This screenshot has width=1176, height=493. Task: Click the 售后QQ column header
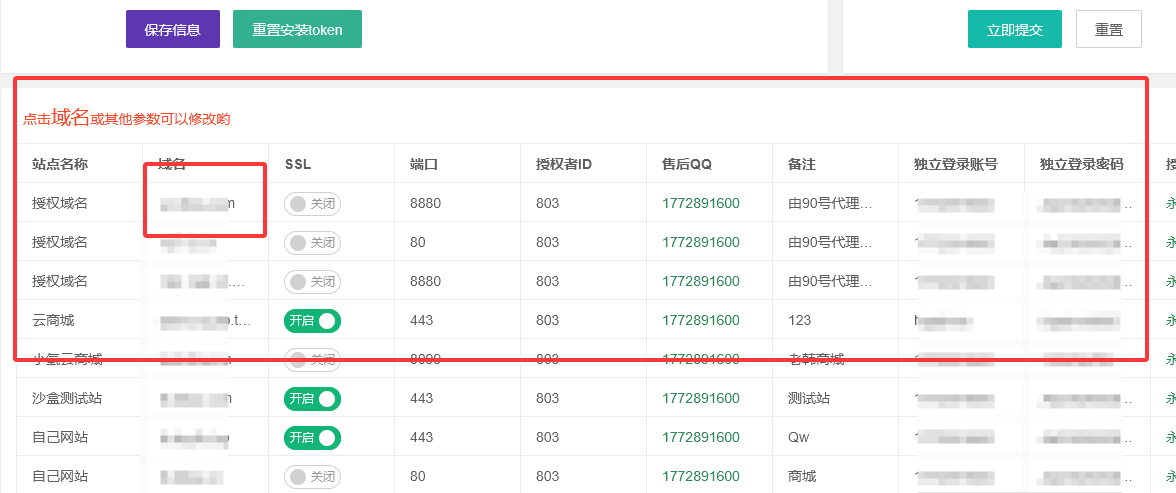click(x=686, y=164)
